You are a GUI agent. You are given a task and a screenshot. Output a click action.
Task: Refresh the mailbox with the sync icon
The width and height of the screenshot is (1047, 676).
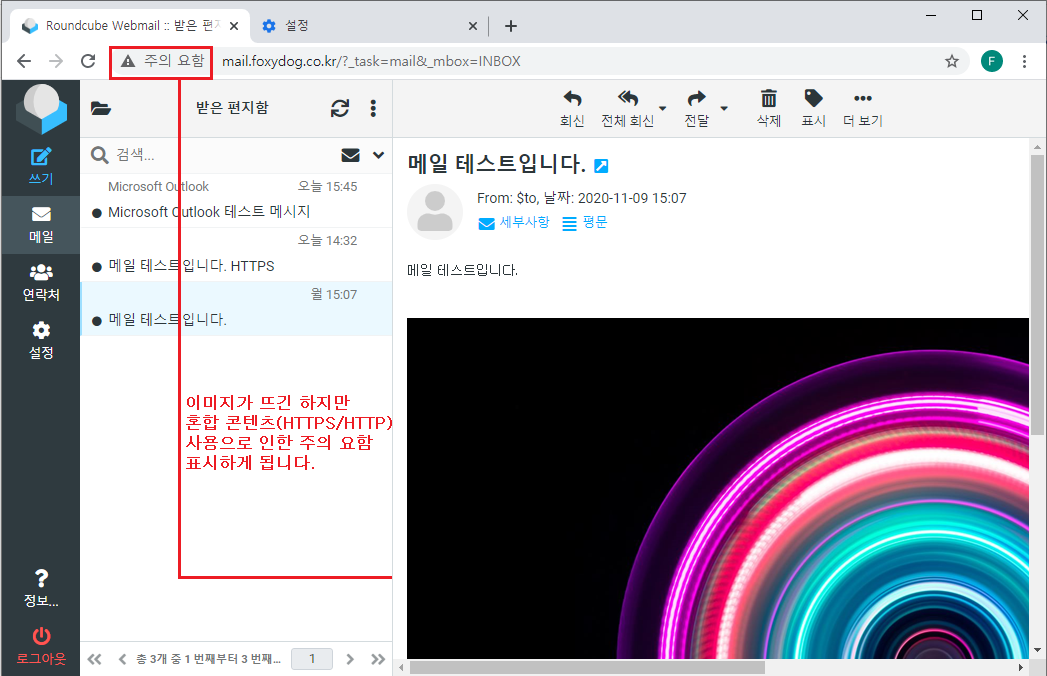pos(340,108)
